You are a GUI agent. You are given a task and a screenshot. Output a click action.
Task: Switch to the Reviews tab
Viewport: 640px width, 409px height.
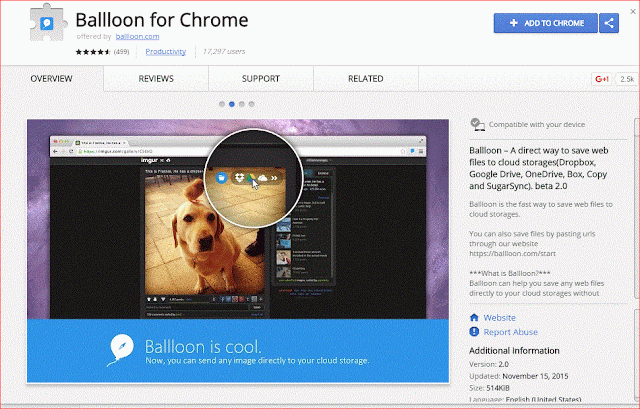(156, 78)
